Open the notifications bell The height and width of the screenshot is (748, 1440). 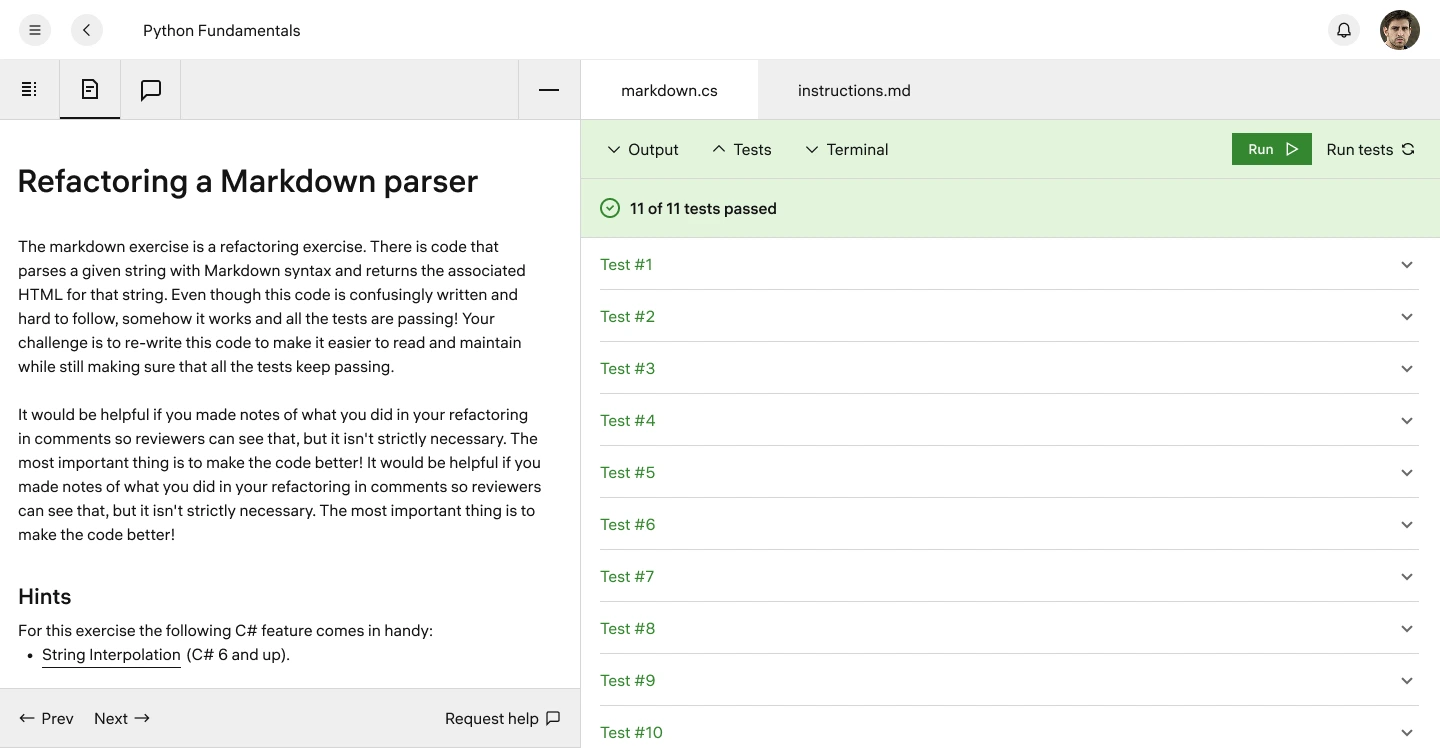[x=1343, y=30]
